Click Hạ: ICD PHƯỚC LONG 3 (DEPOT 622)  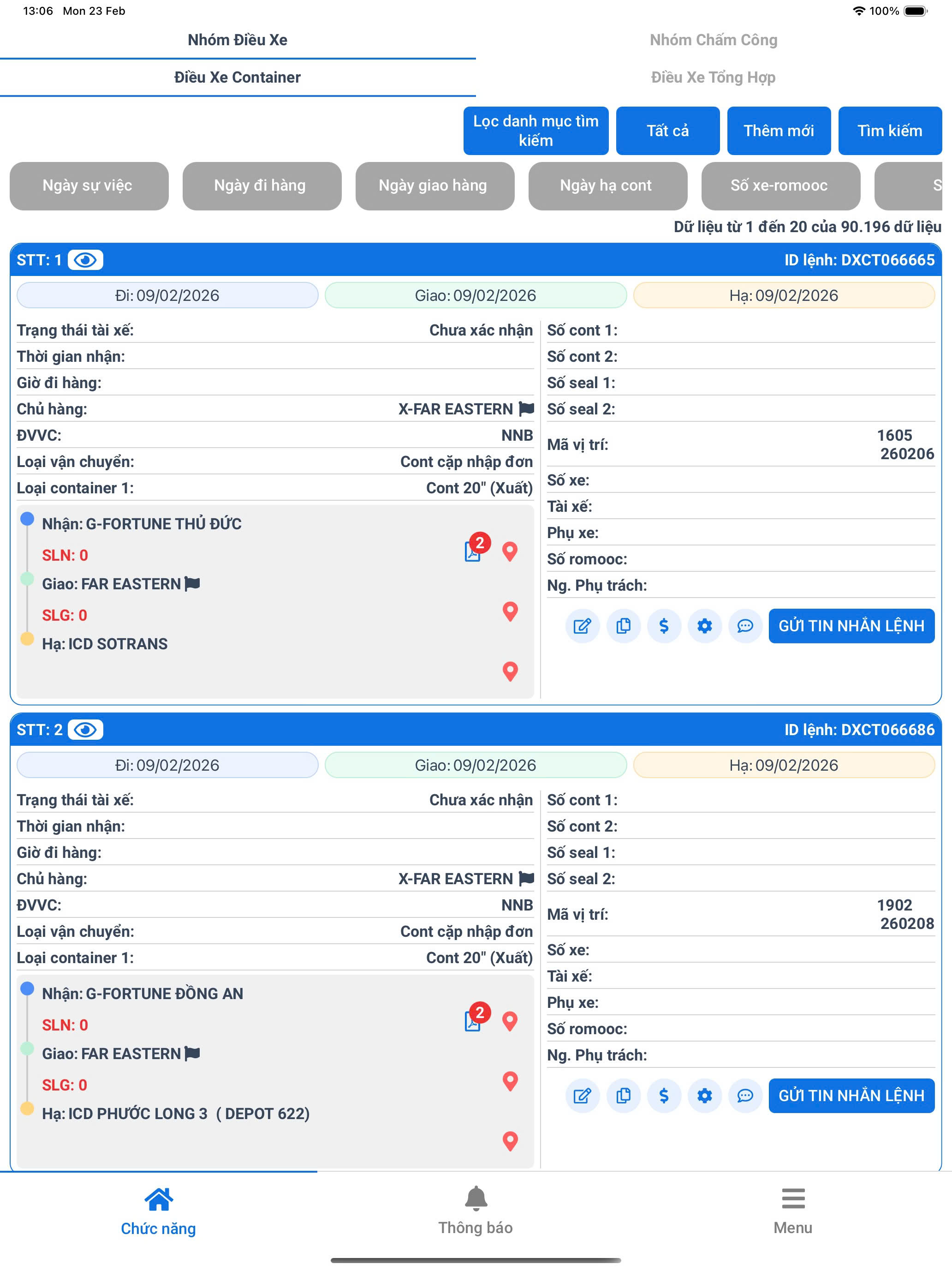[x=176, y=1113]
